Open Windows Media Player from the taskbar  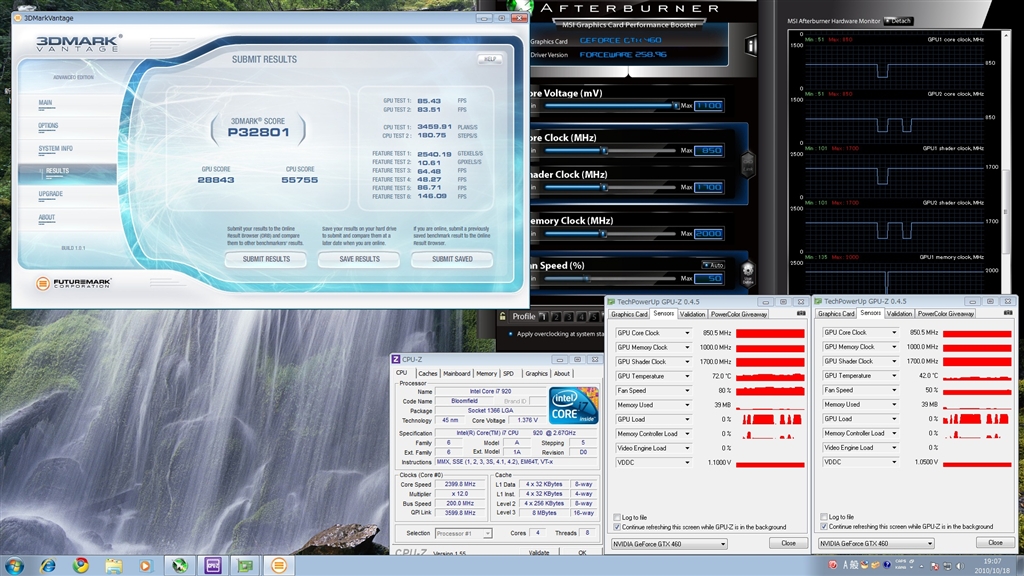[146, 566]
